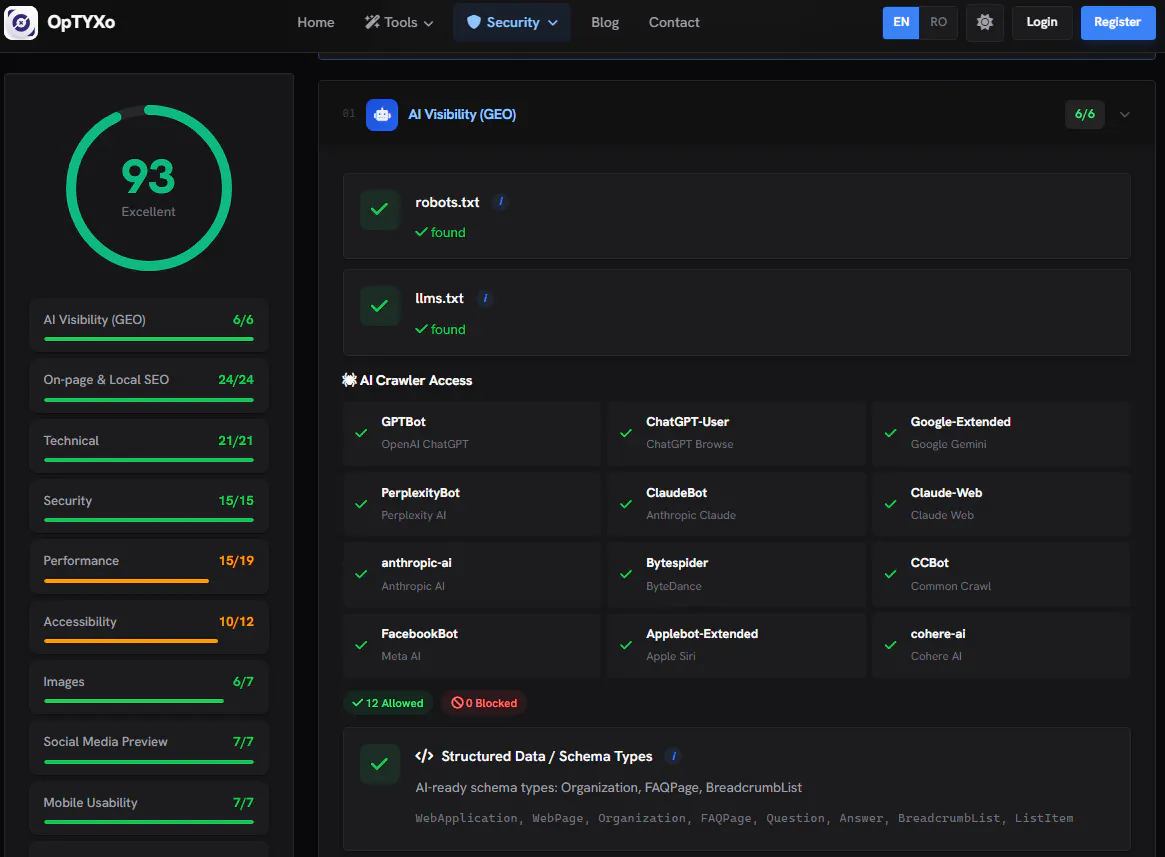This screenshot has width=1165, height=857.
Task: Open the Tools dropdown menu
Action: tap(399, 22)
